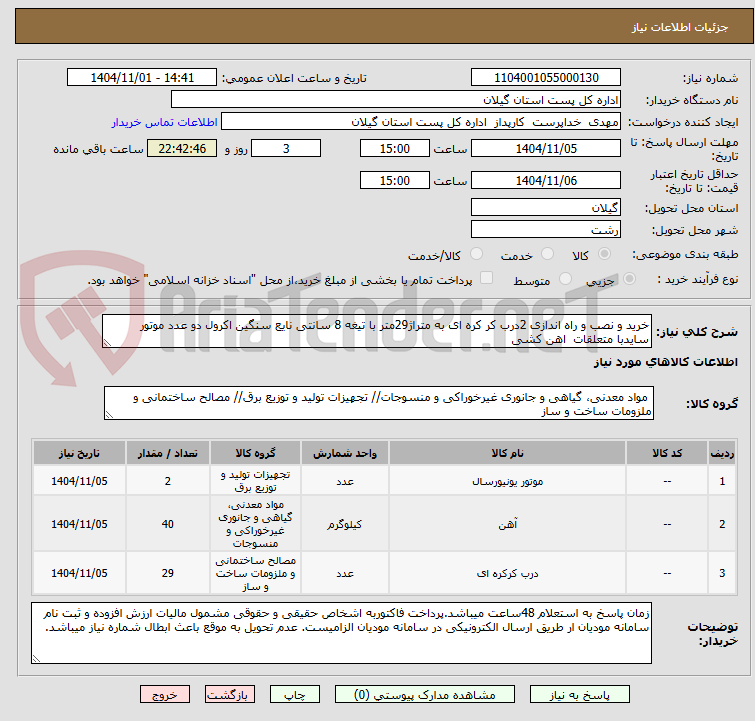
Task: Click delivery city field رشت
Action: [546, 229]
